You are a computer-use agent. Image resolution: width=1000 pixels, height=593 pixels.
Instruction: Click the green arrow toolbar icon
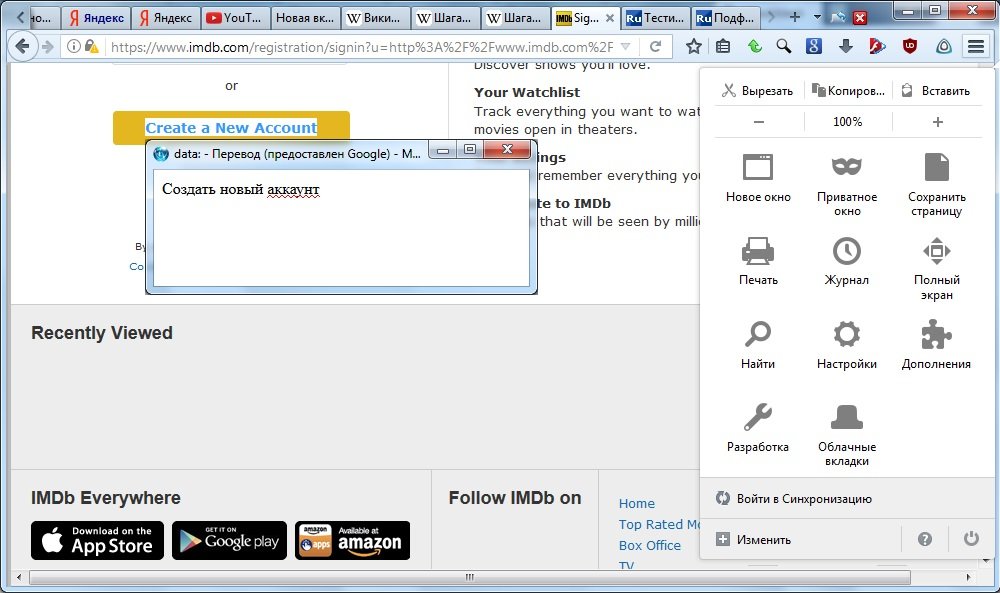pos(754,46)
